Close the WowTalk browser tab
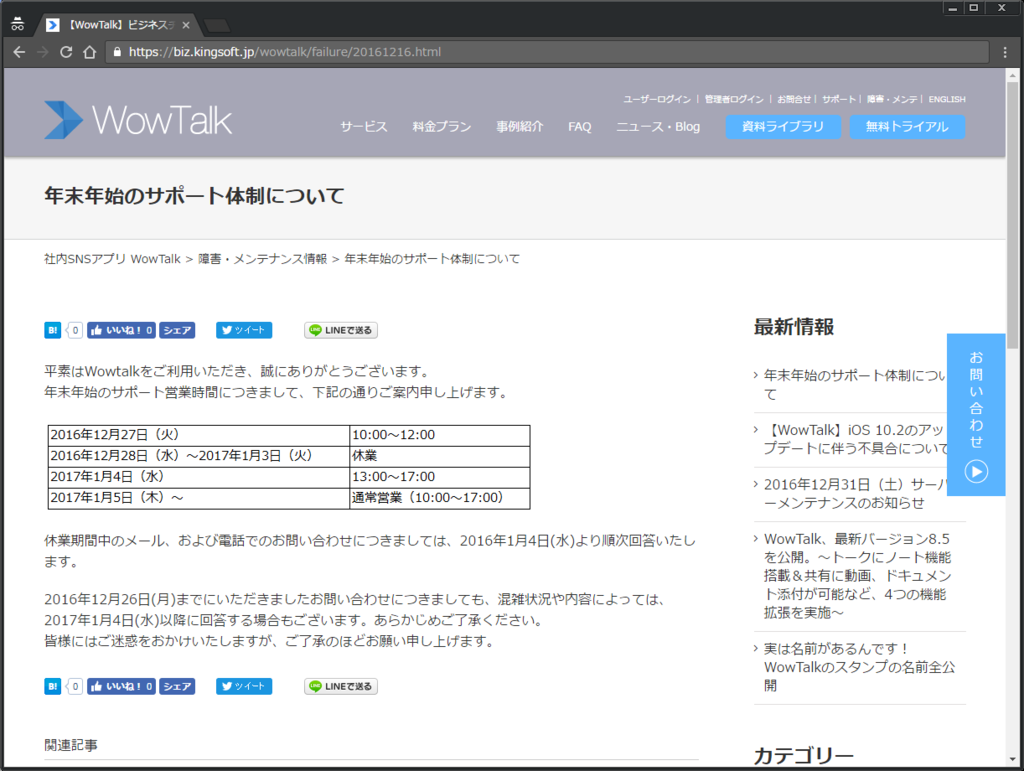1024x771 pixels. point(186,25)
